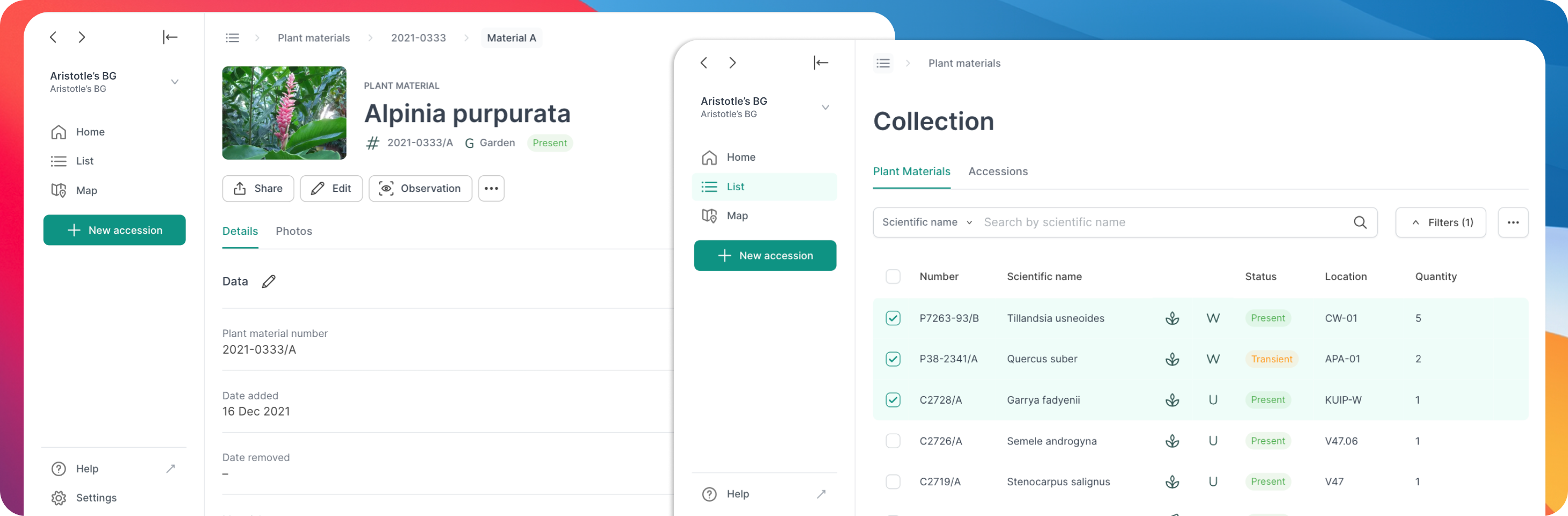Click the Number column header
This screenshot has height=516, width=1568.
click(939, 277)
